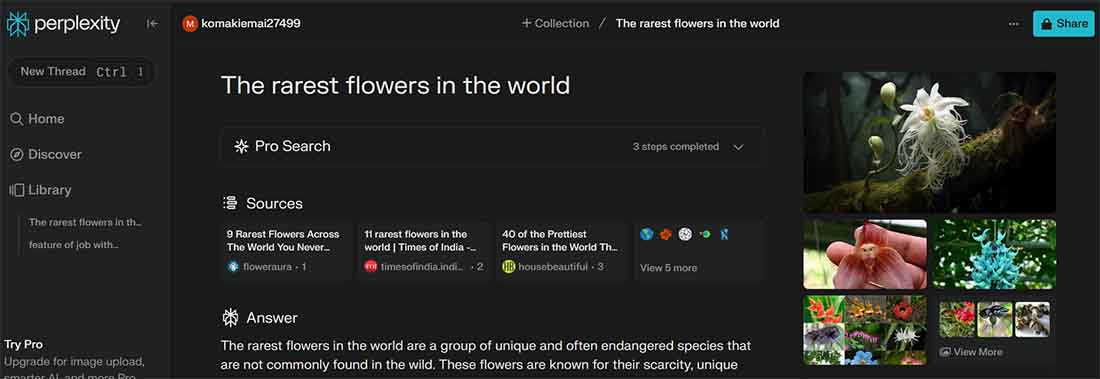Click the blue X-shaped favicon in more sources
This screenshot has width=1100, height=379.
pos(725,234)
